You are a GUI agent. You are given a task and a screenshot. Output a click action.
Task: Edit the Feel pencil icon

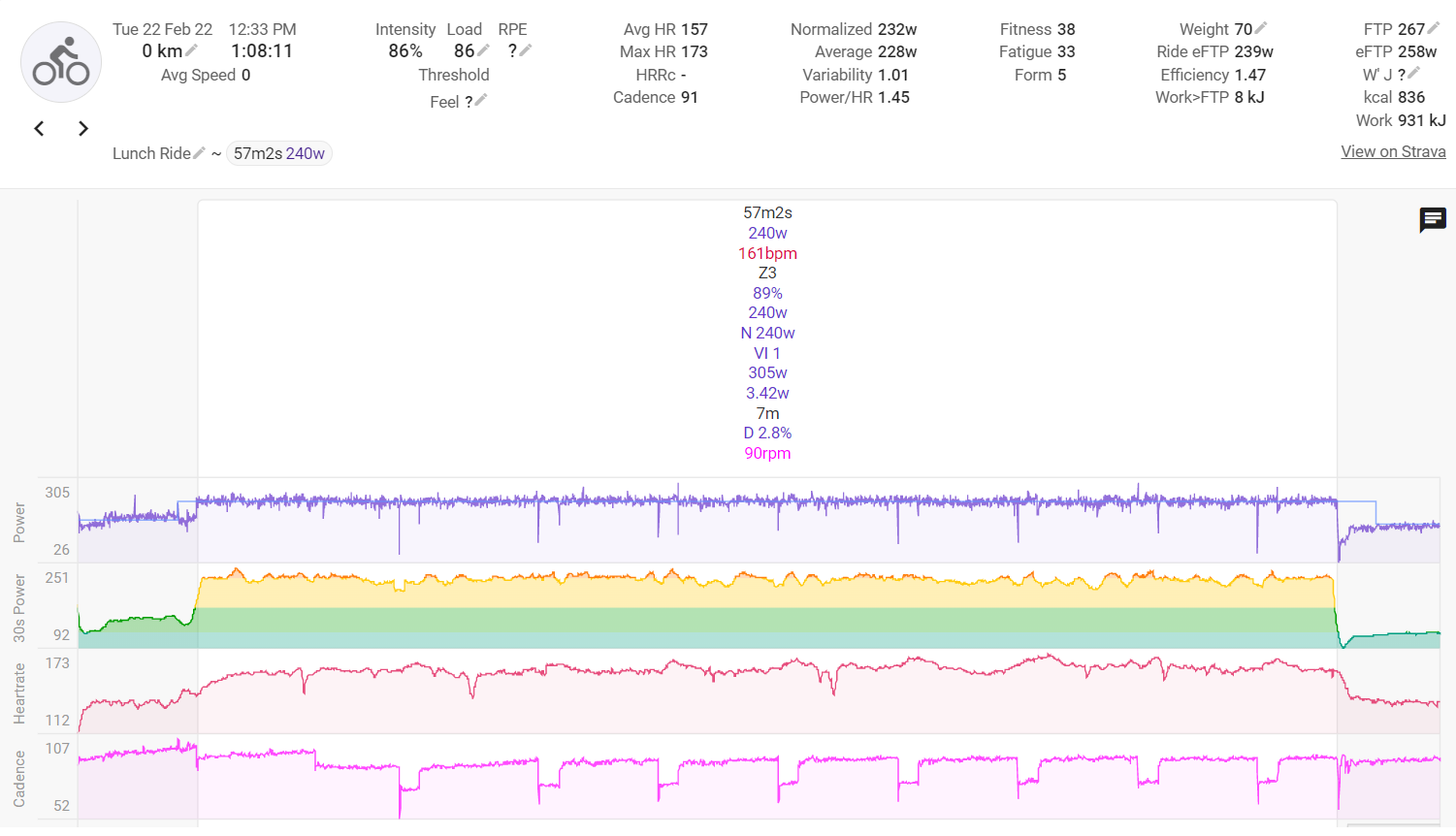pyautogui.click(x=480, y=100)
